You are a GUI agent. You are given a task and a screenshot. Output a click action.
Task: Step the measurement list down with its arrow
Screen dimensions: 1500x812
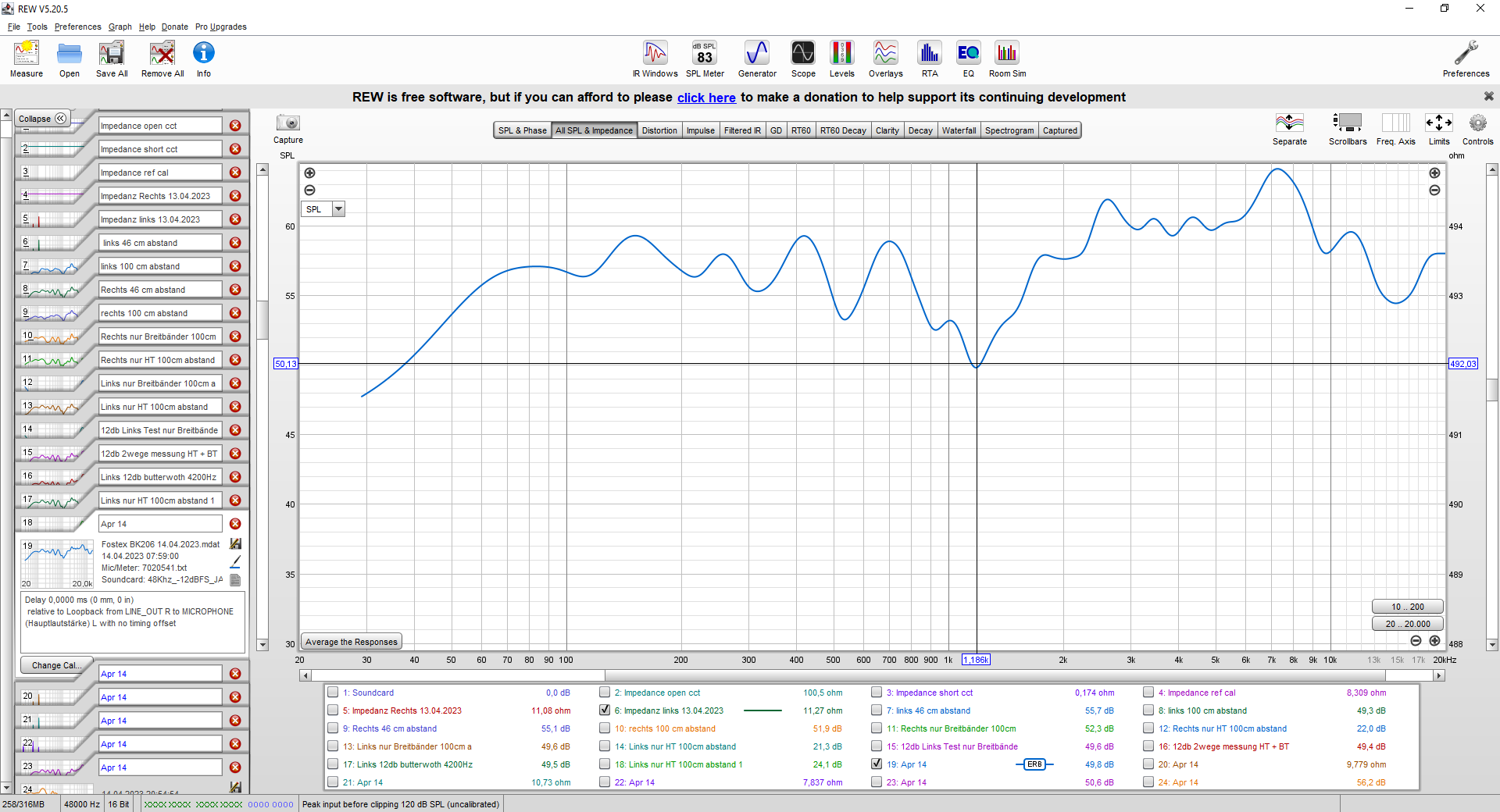6,788
